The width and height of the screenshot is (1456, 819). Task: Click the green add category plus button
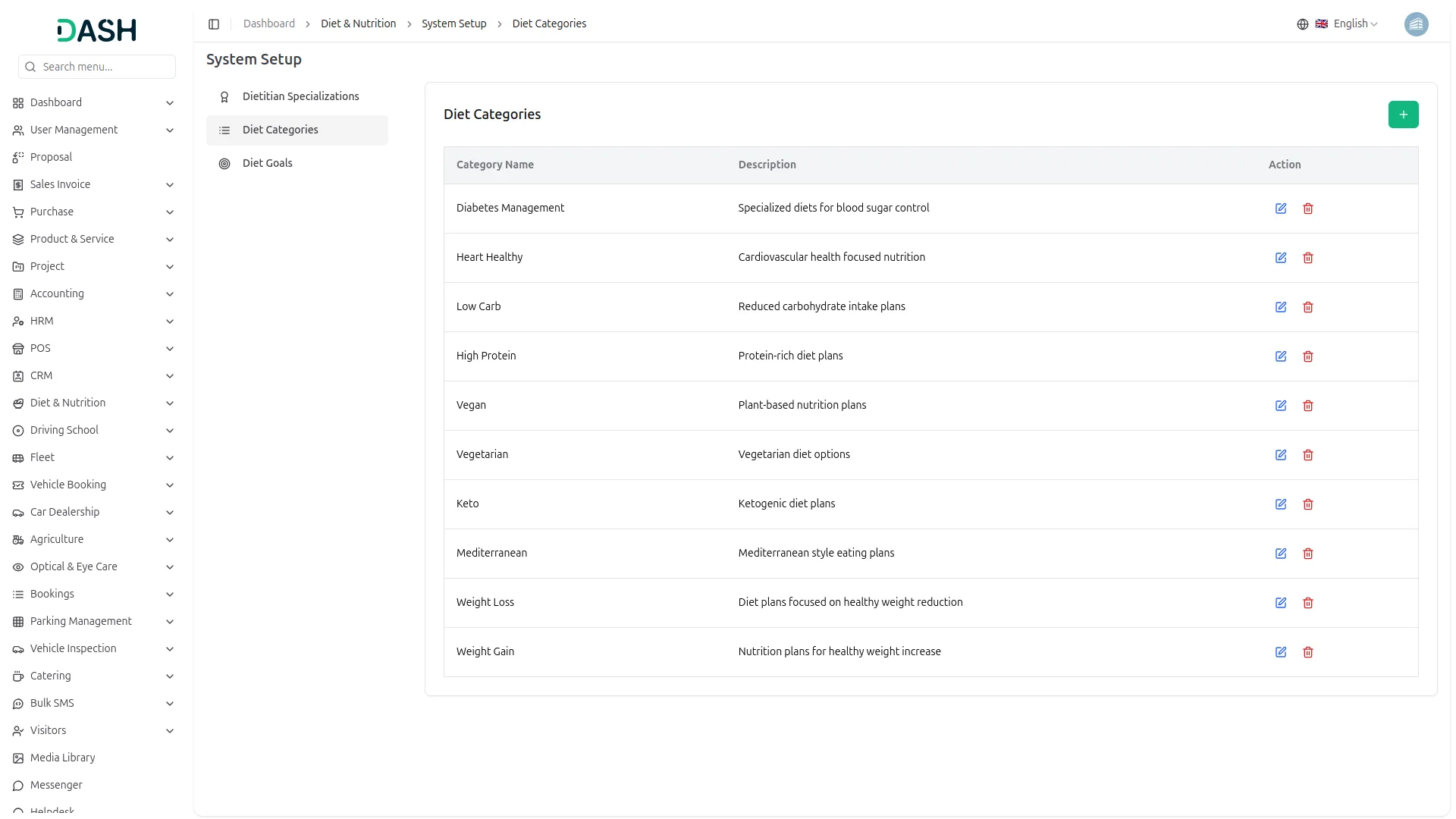tap(1403, 115)
